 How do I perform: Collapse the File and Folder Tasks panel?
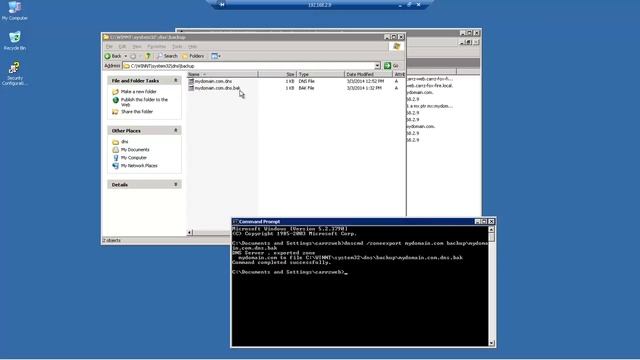point(176,80)
